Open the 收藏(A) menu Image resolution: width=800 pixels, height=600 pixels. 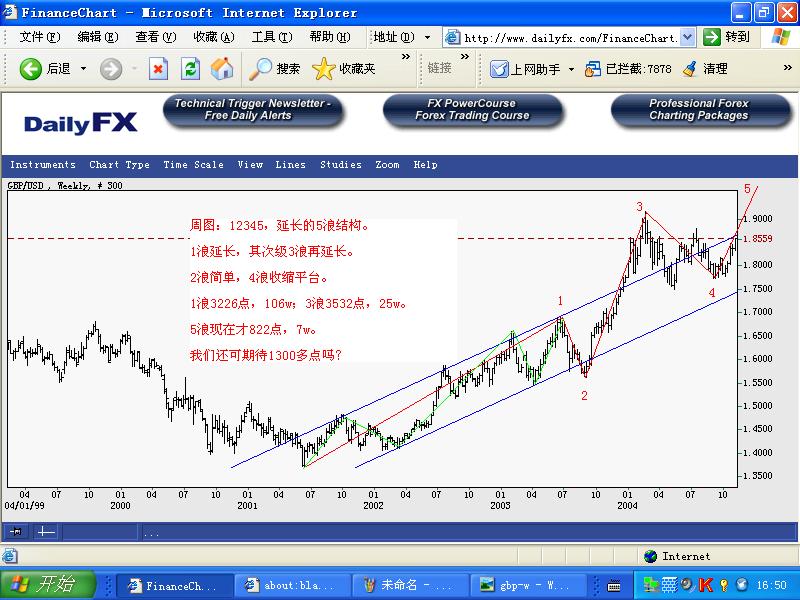214,37
